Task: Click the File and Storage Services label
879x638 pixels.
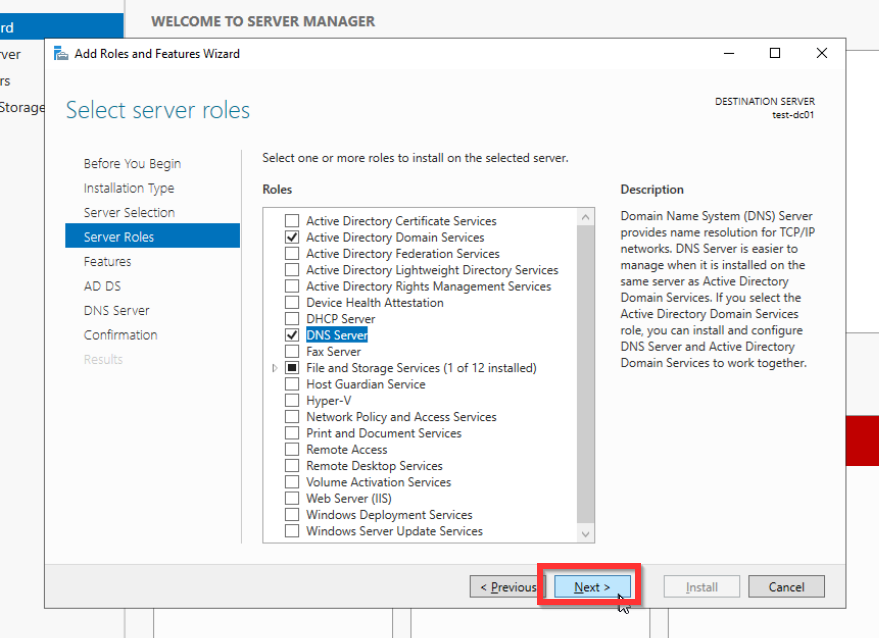Action: pos(421,368)
